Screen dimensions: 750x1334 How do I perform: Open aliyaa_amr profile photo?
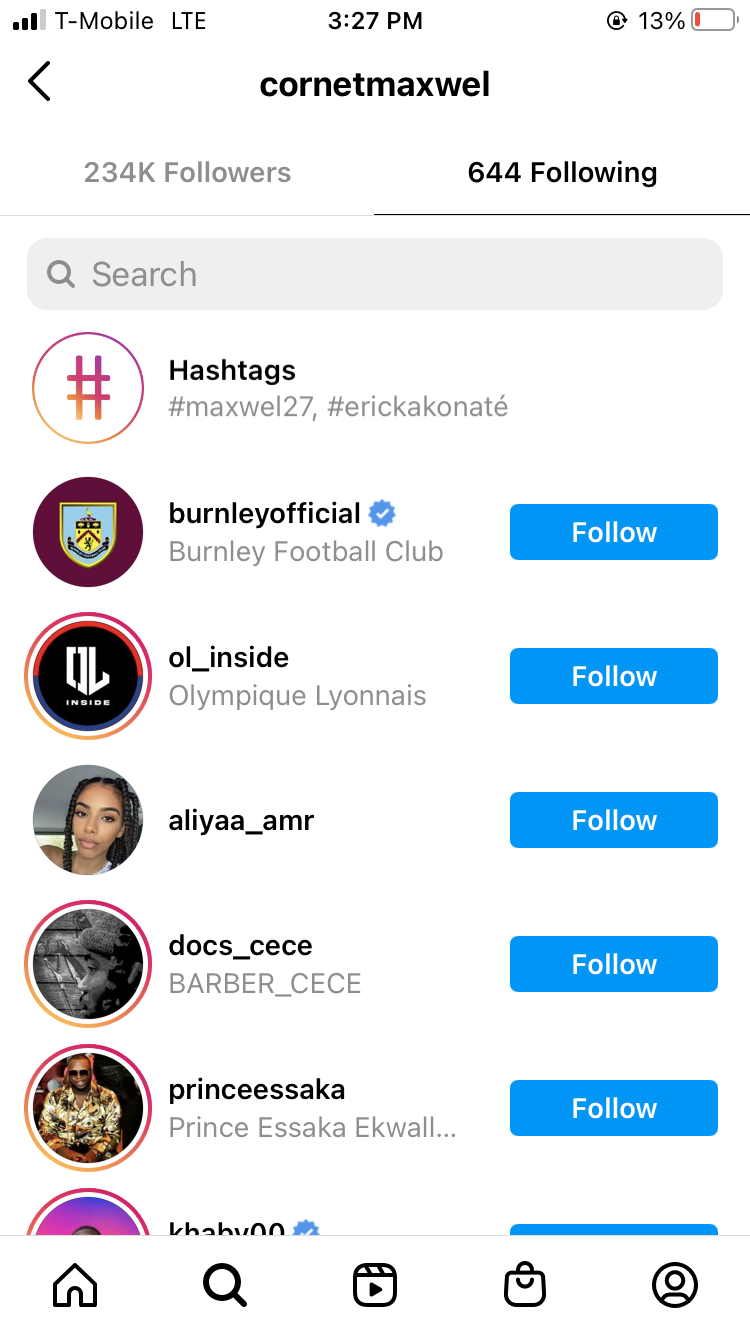pyautogui.click(x=88, y=820)
